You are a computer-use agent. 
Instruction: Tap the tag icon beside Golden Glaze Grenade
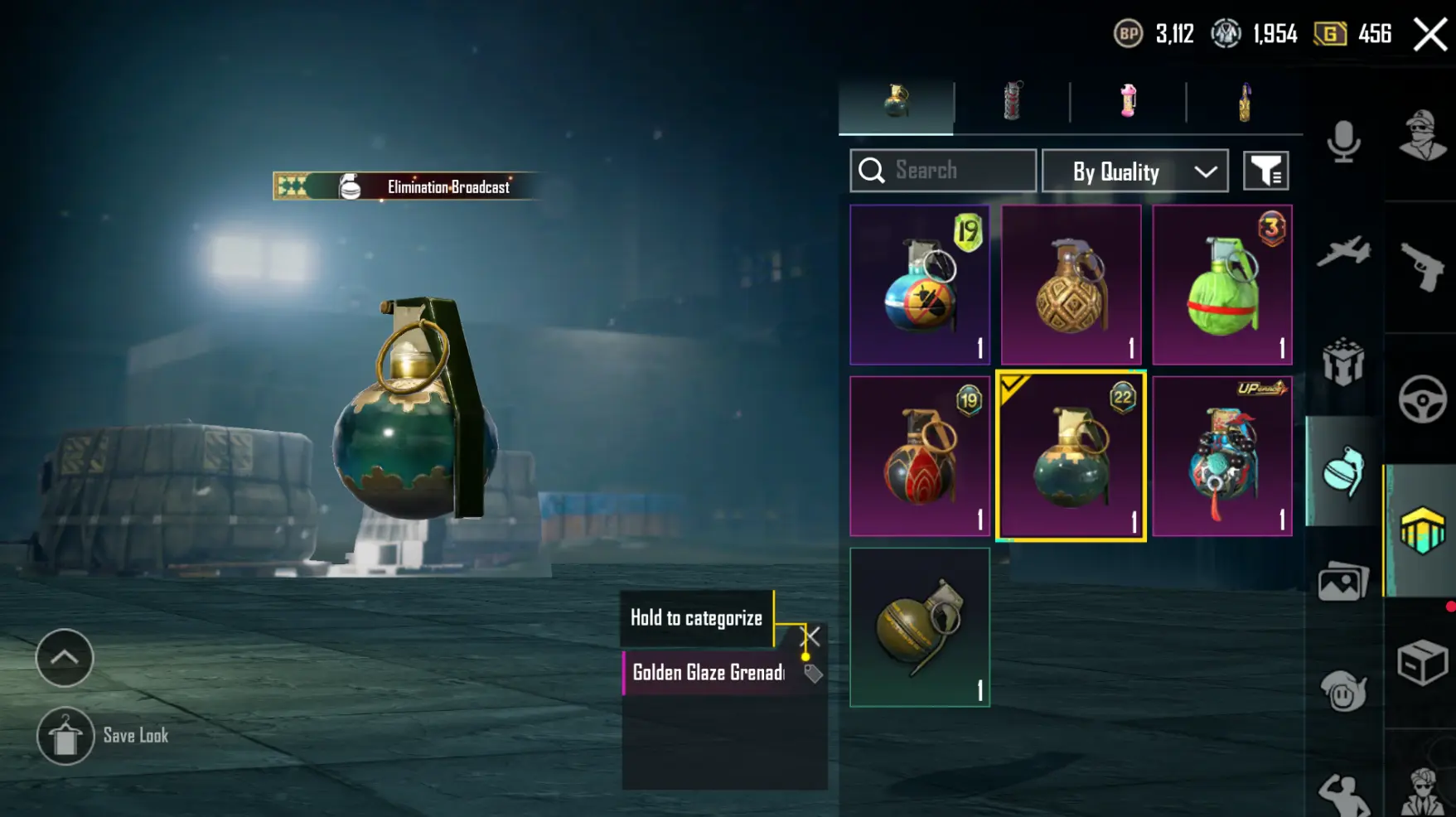point(813,674)
